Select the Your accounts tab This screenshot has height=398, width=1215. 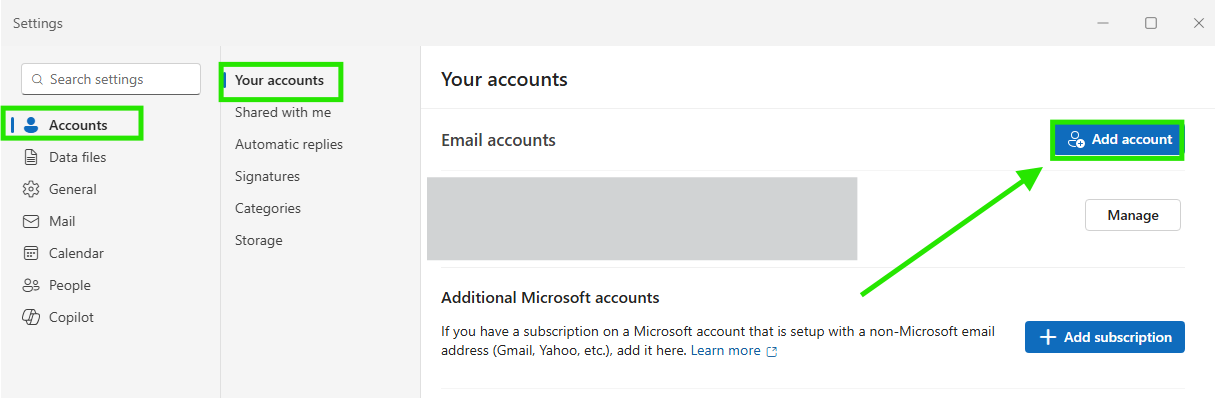(280, 80)
